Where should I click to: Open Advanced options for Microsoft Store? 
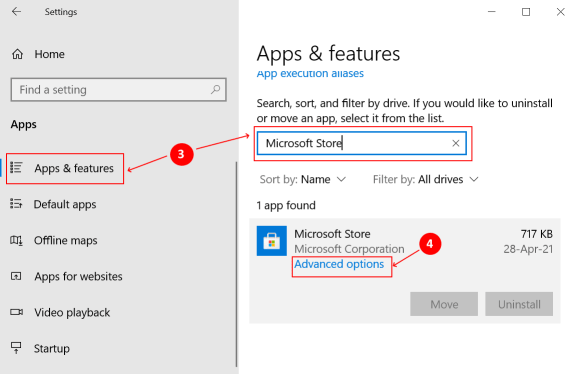pyautogui.click(x=339, y=264)
